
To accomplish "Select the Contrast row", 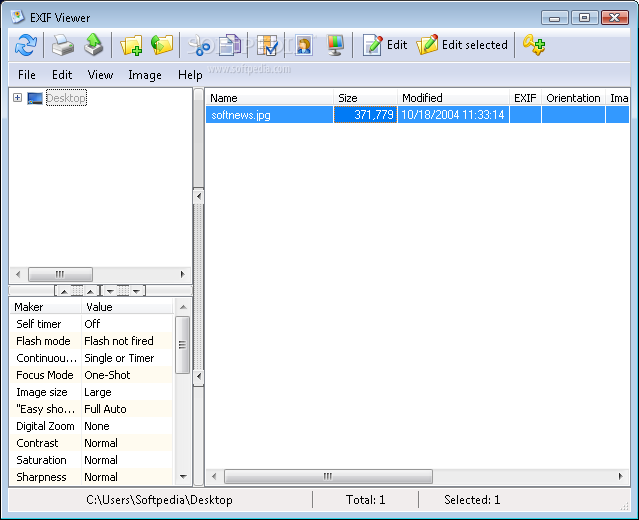I will (x=92, y=443).
